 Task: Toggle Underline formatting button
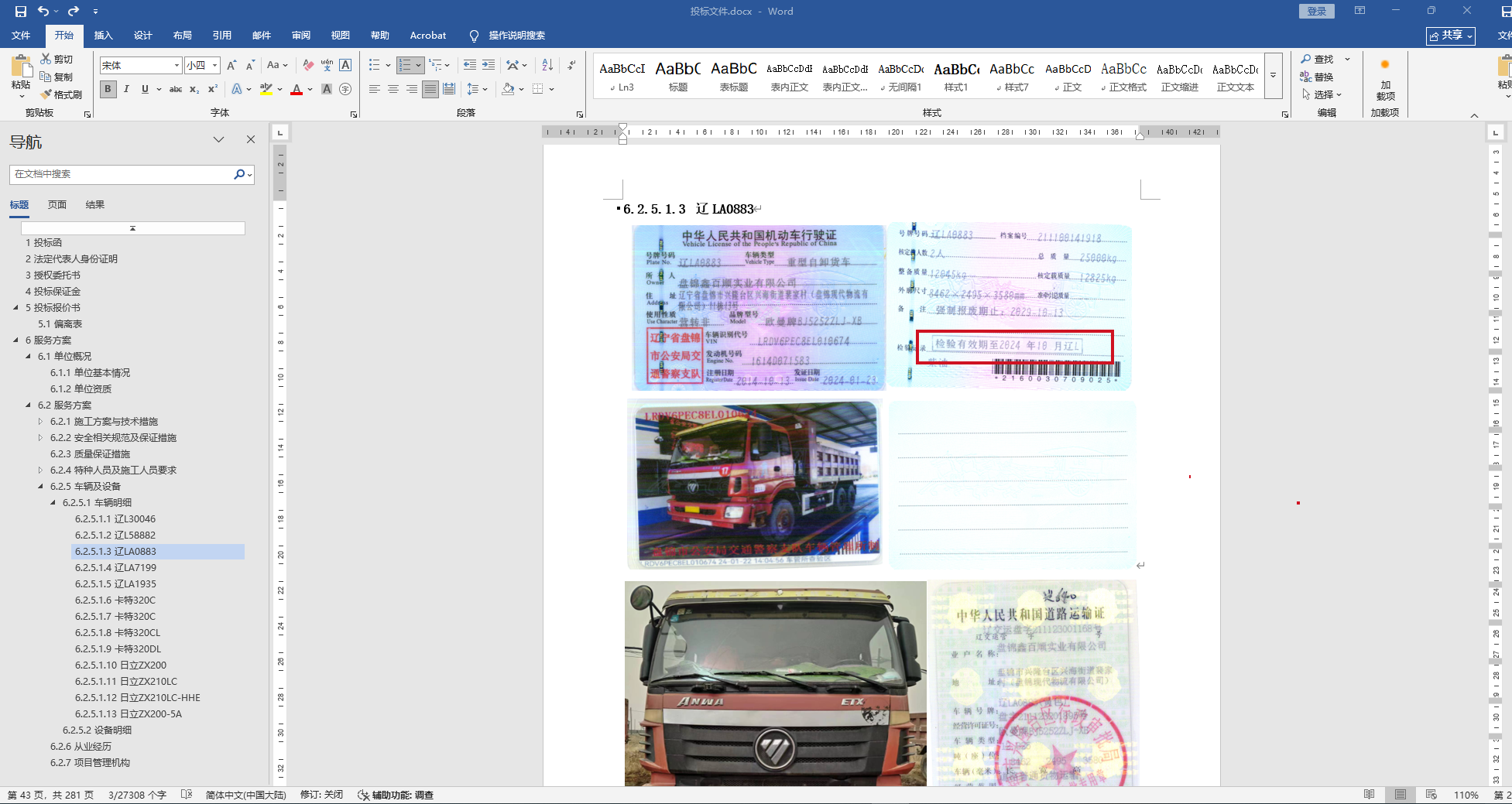[145, 89]
